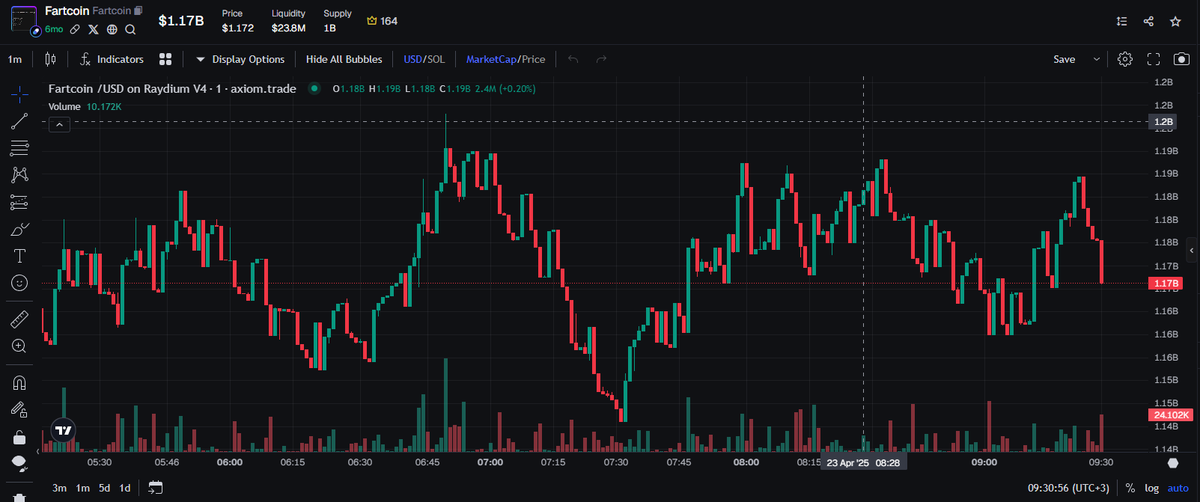Expand the Save dropdown arrow
This screenshot has width=1200, height=502.
point(1097,59)
